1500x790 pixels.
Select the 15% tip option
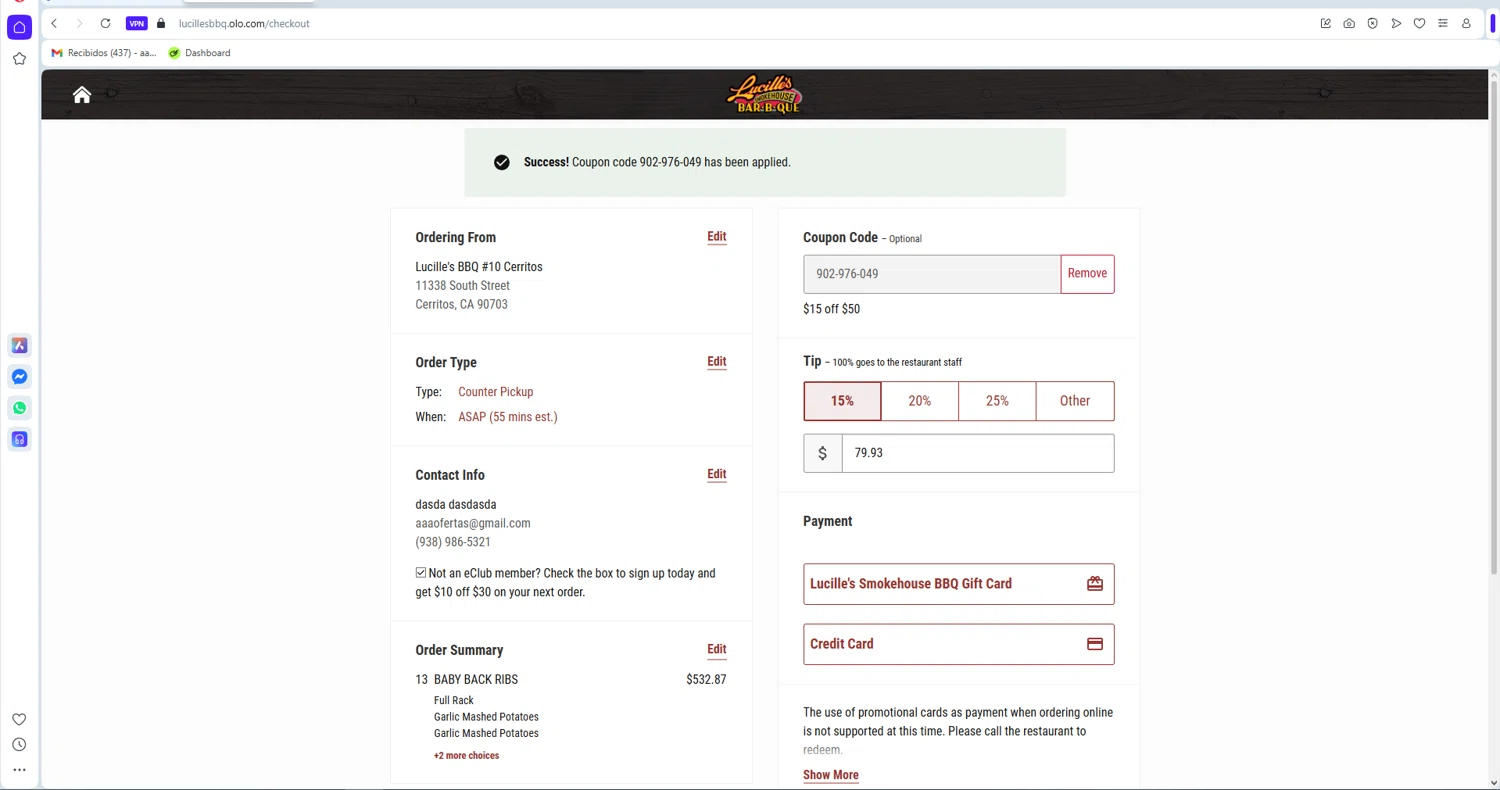click(x=842, y=401)
